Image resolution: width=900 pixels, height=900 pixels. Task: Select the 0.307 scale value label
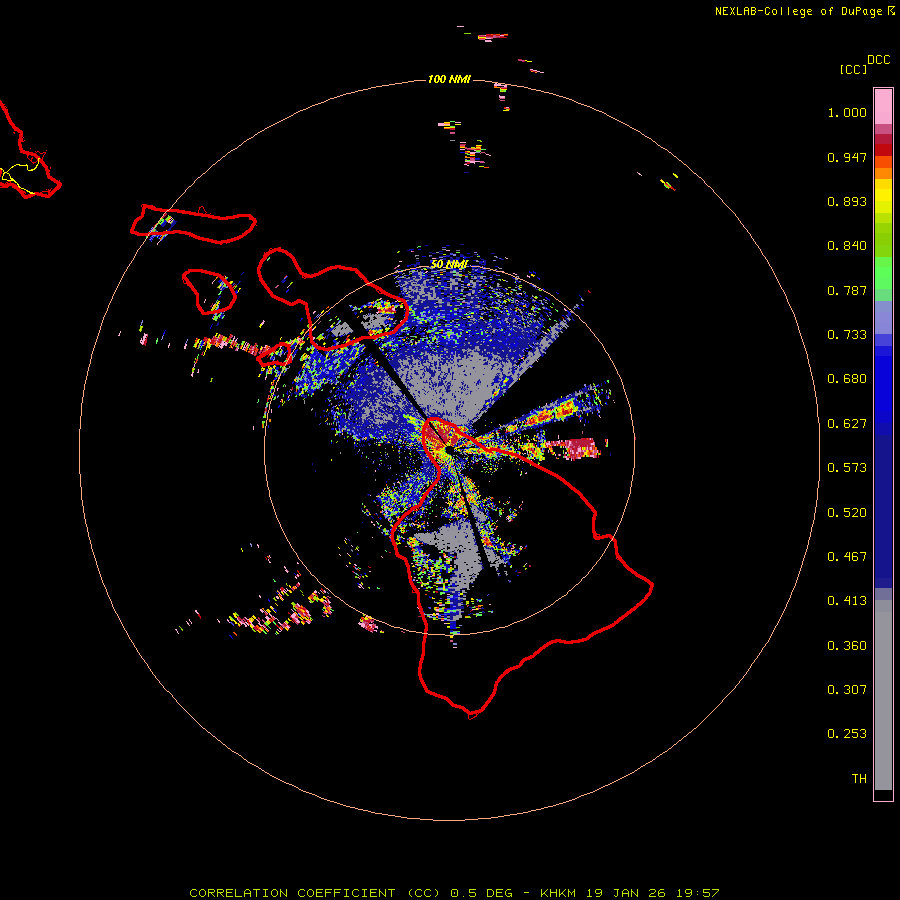pyautogui.click(x=847, y=690)
